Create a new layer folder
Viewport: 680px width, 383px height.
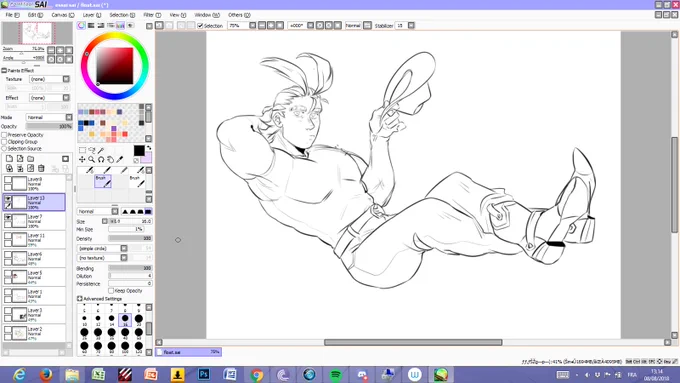tap(30, 159)
